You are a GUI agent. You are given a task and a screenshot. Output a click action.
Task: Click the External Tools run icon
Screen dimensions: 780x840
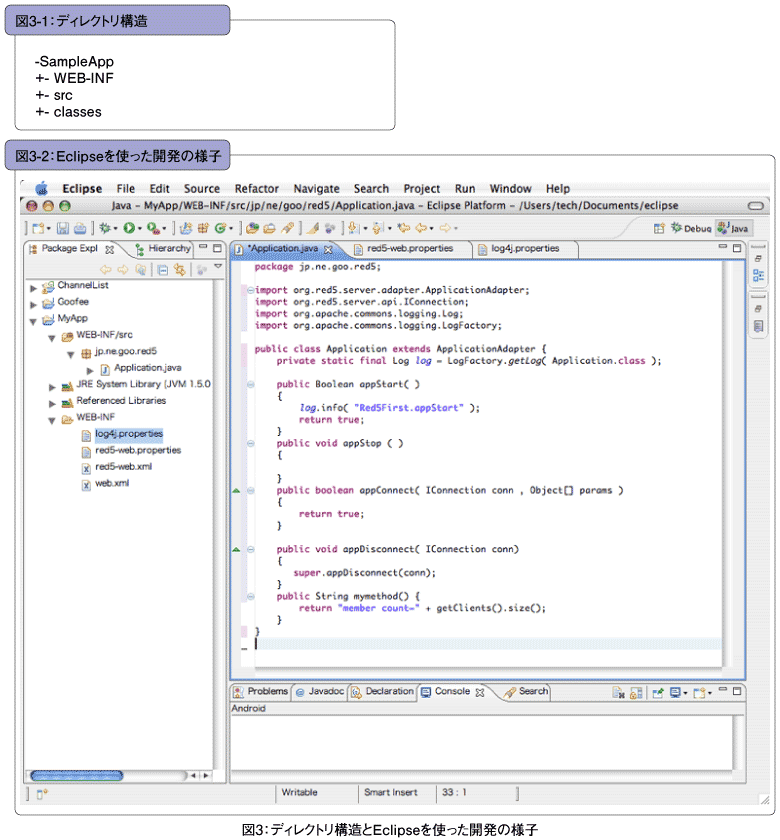pyautogui.click(x=153, y=228)
